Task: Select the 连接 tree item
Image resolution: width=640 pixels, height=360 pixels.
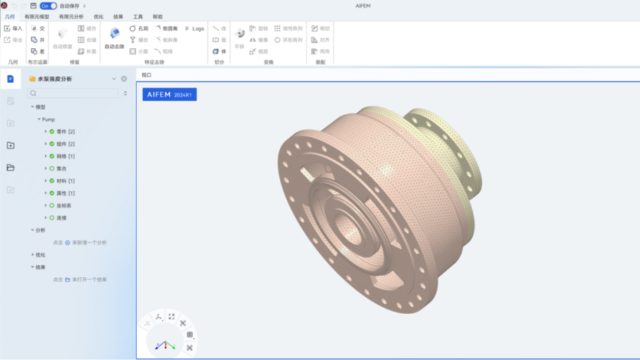Action: pos(61,218)
